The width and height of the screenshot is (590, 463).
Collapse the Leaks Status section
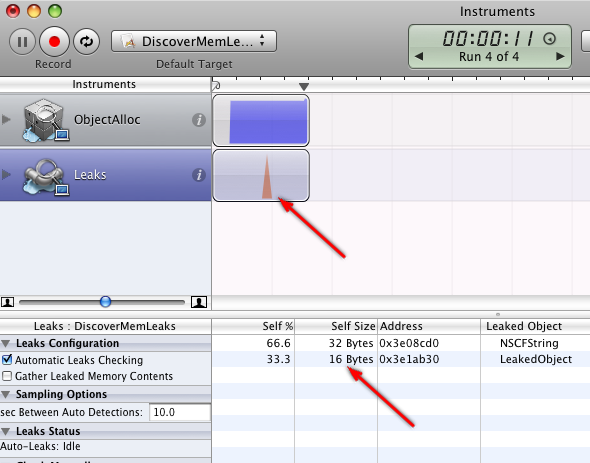coord(6,431)
